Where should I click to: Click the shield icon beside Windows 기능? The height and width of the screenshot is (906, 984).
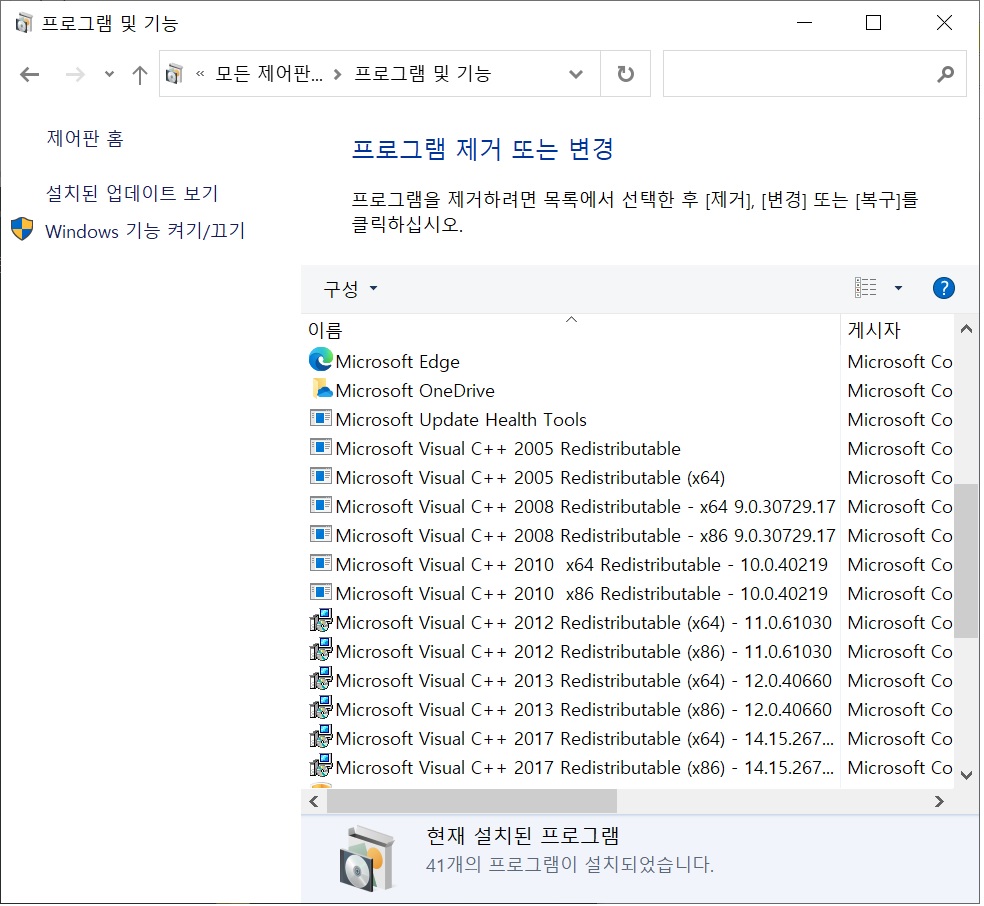(x=23, y=229)
